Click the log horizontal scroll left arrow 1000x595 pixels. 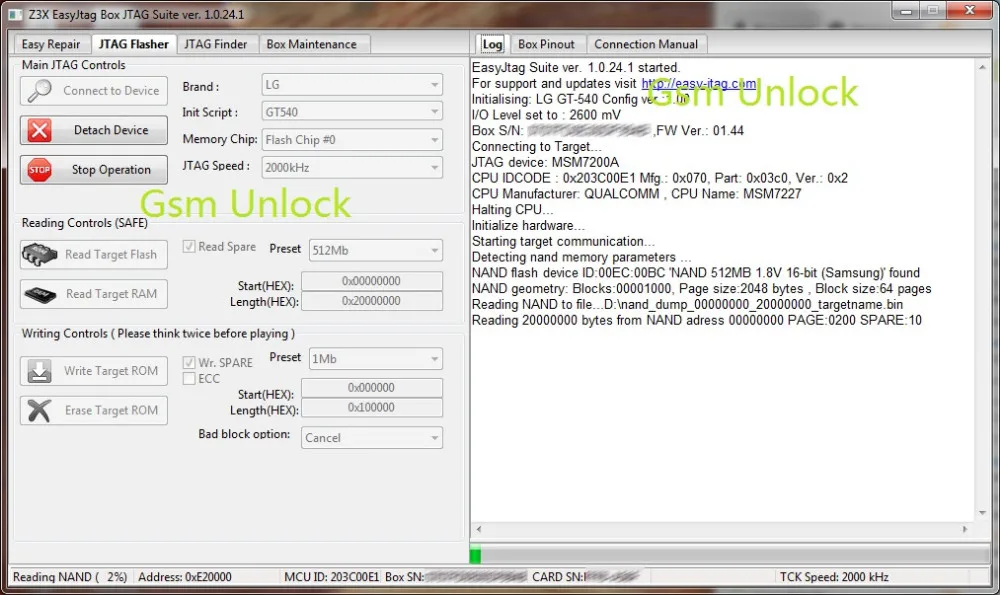click(479, 529)
